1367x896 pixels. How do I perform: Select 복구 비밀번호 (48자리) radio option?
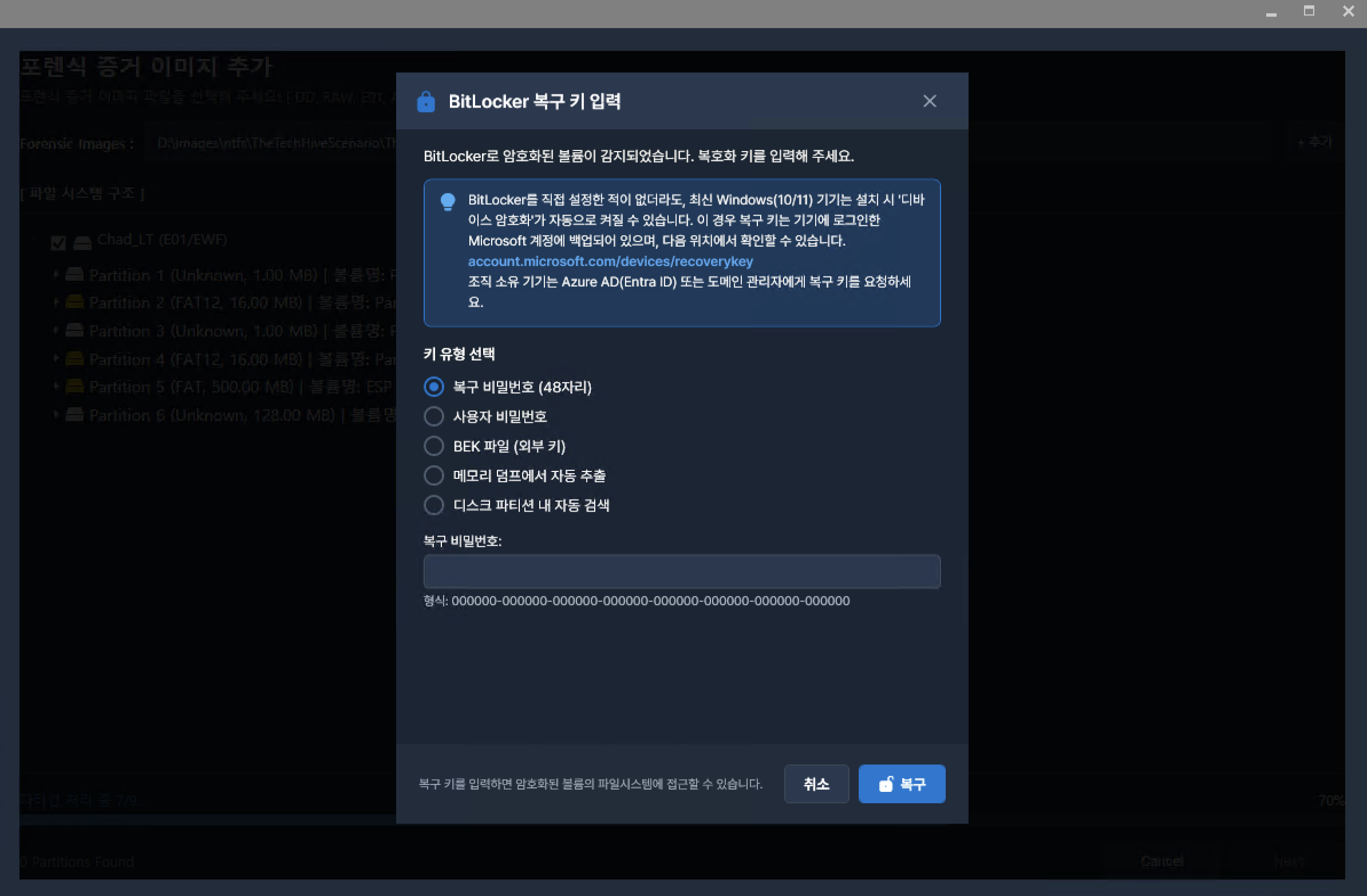pyautogui.click(x=434, y=387)
